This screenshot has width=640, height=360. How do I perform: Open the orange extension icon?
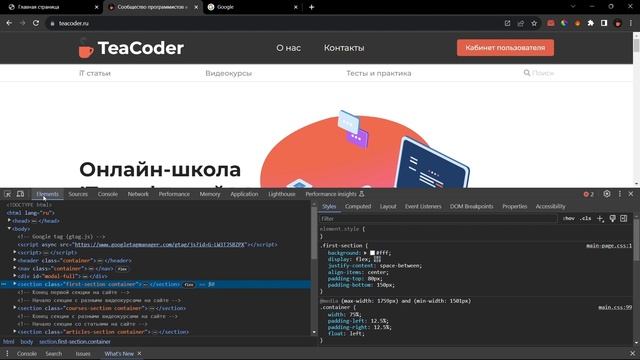577,23
